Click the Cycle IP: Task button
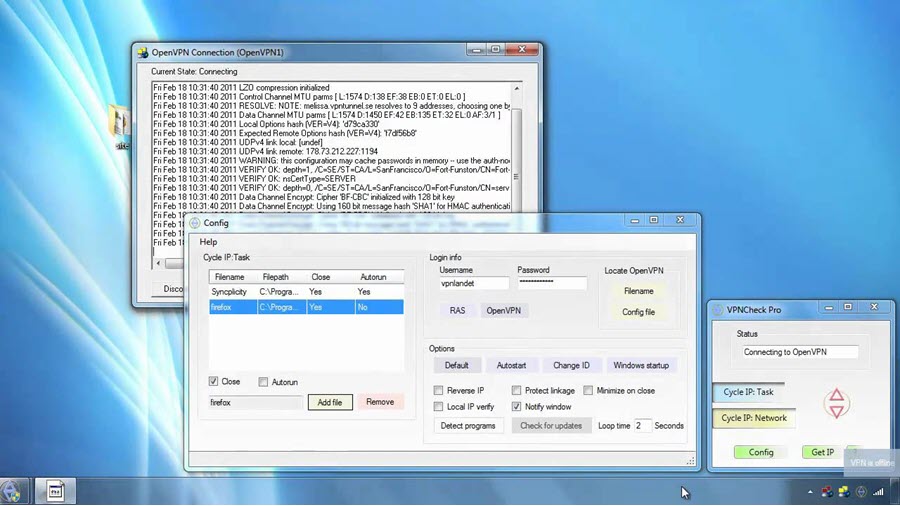900x506 pixels. 748,392
